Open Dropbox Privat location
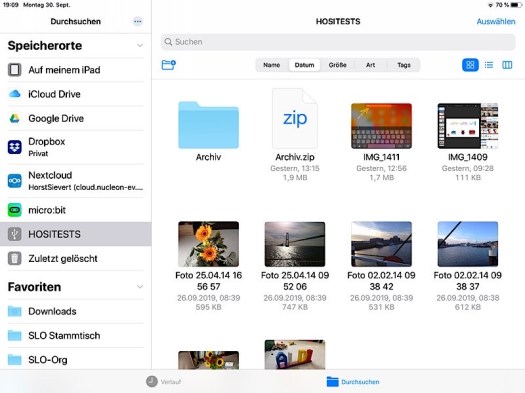Screen dimensions: 525x393 [76, 147]
